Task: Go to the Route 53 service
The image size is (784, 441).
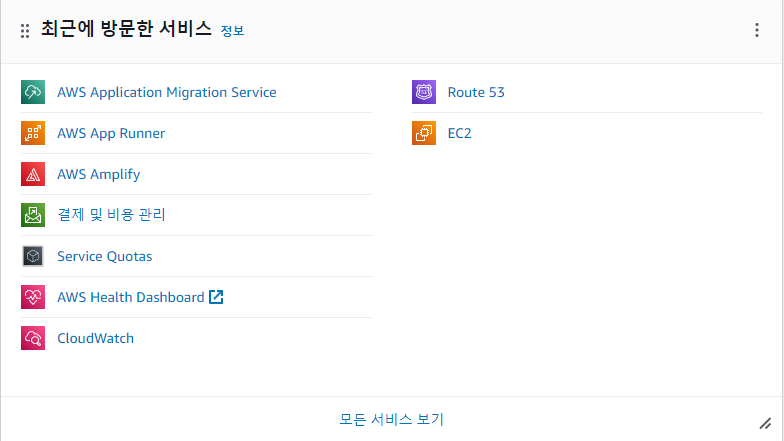Action: (x=476, y=92)
